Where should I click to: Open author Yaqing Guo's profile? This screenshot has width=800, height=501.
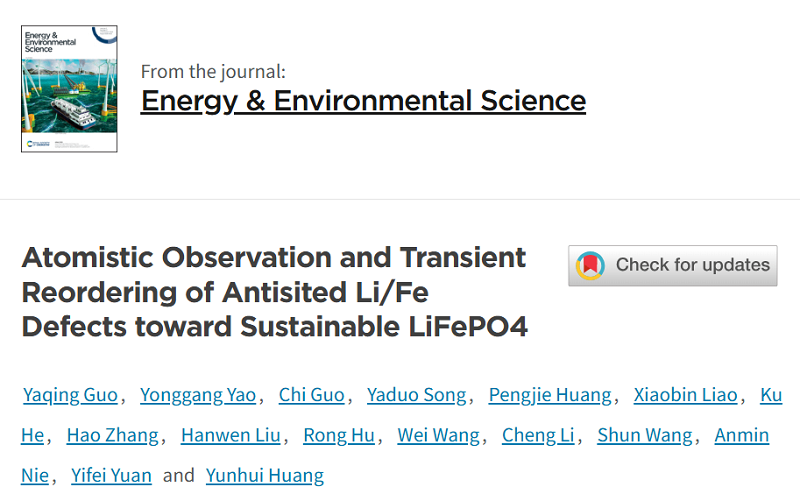pyautogui.click(x=70, y=395)
